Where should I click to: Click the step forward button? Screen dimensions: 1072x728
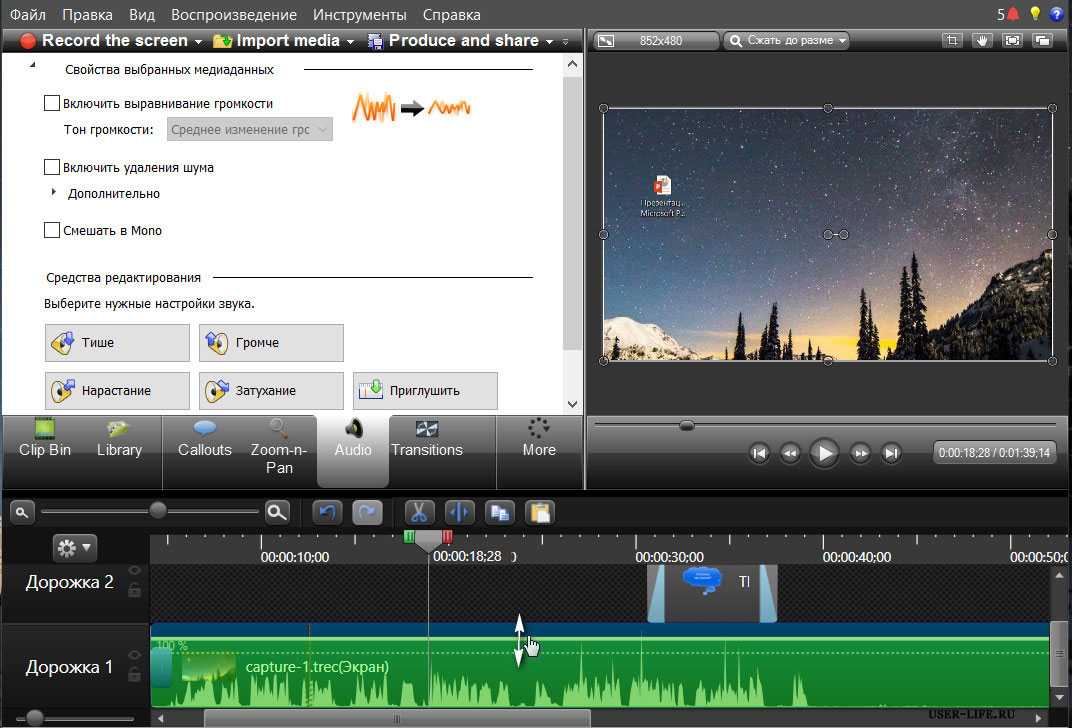click(x=860, y=453)
